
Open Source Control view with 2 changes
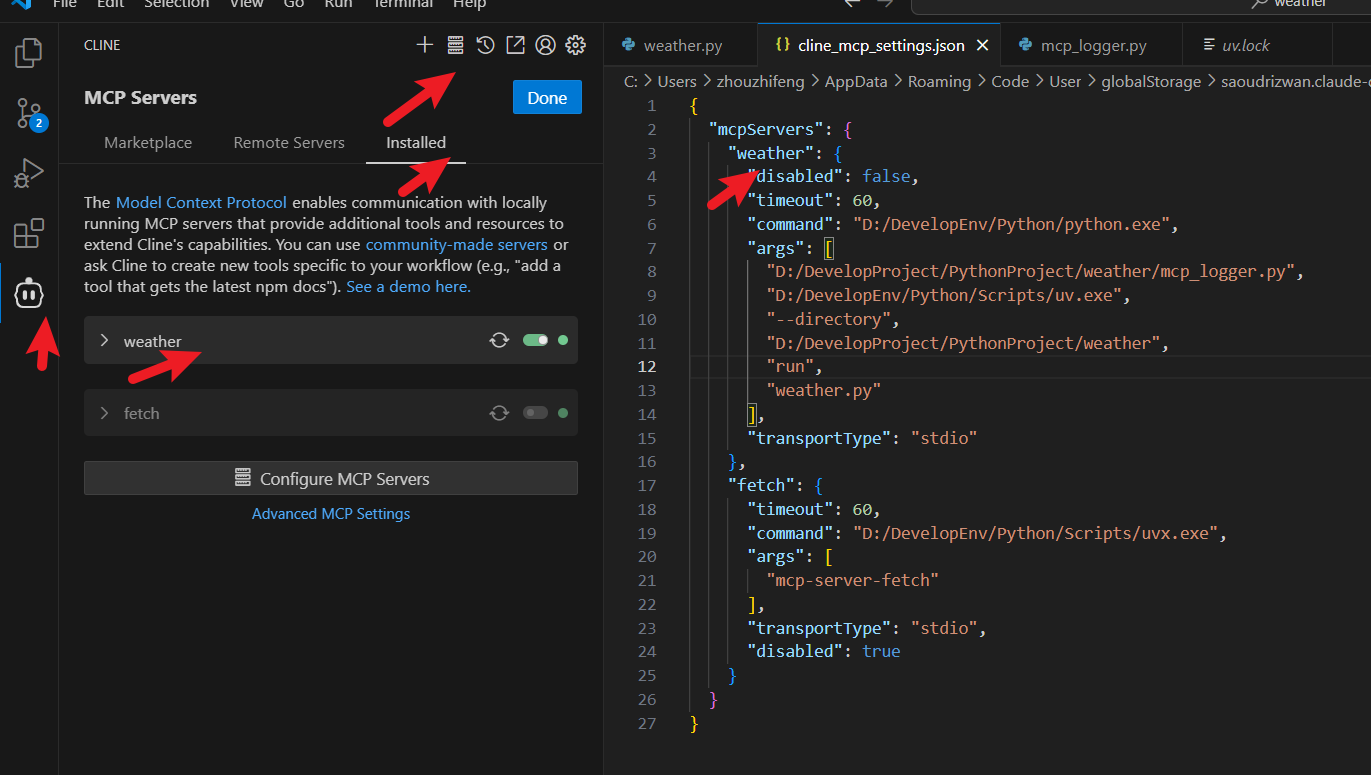29,113
